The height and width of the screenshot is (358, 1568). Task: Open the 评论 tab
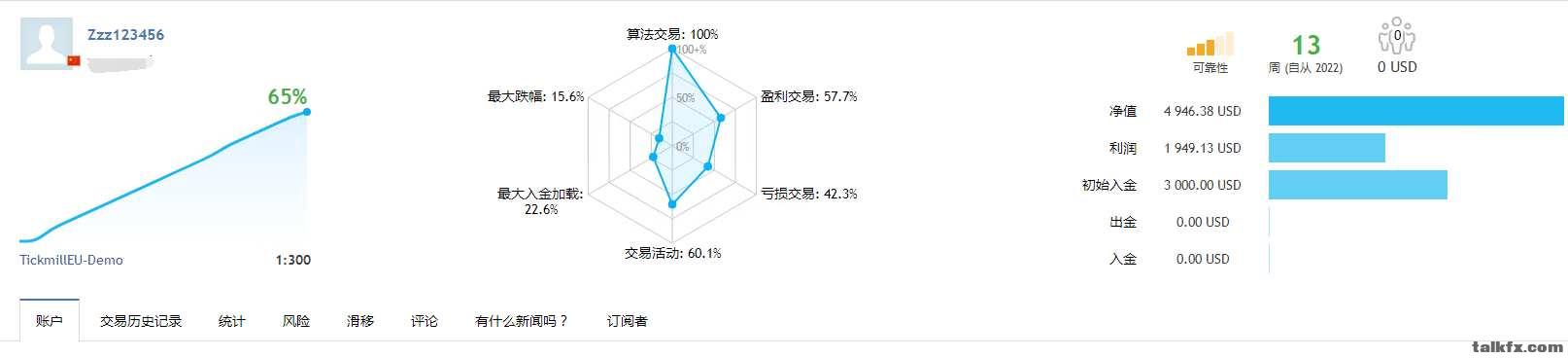pos(425,321)
